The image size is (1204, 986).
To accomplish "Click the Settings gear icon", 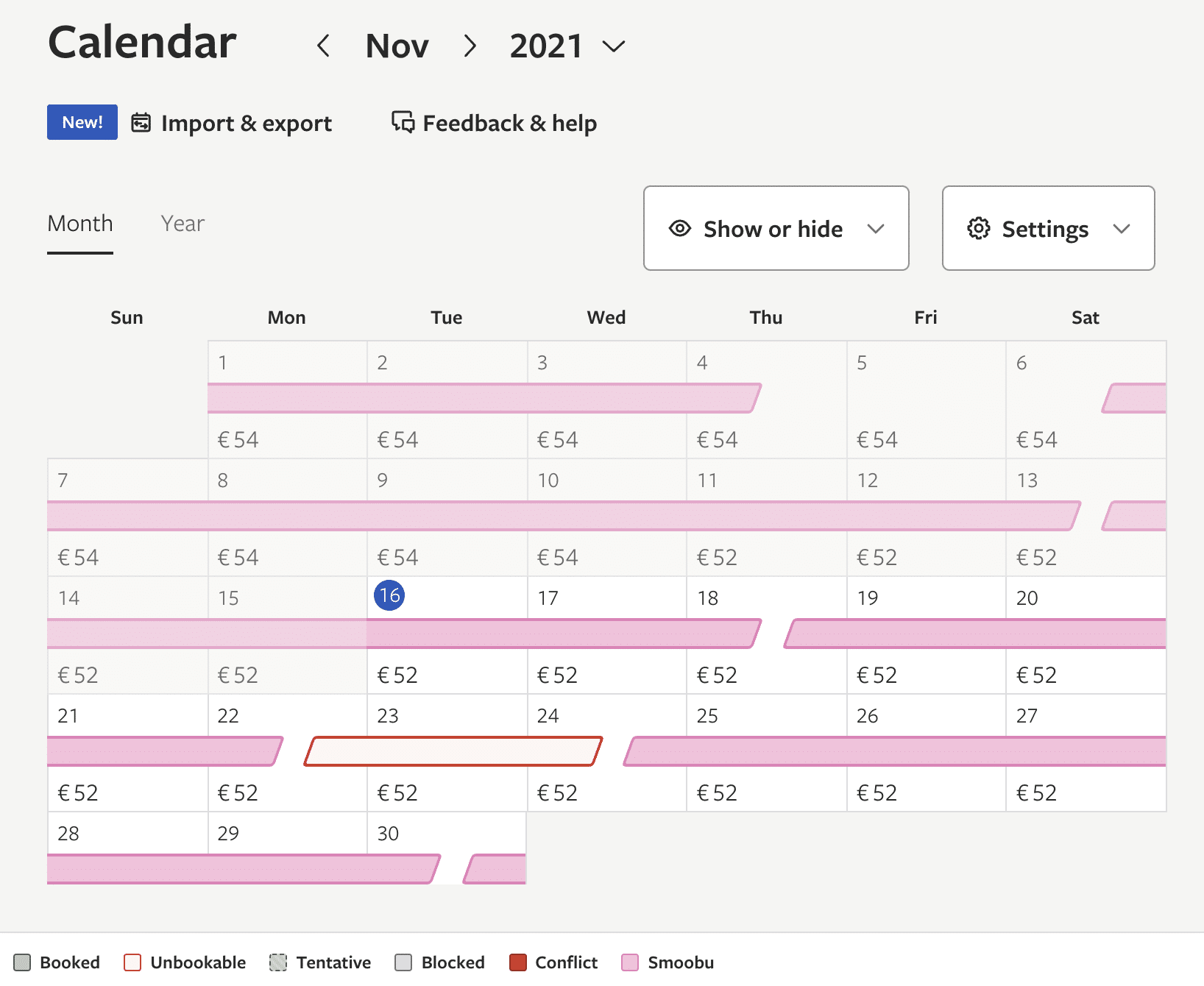I will coord(979,229).
